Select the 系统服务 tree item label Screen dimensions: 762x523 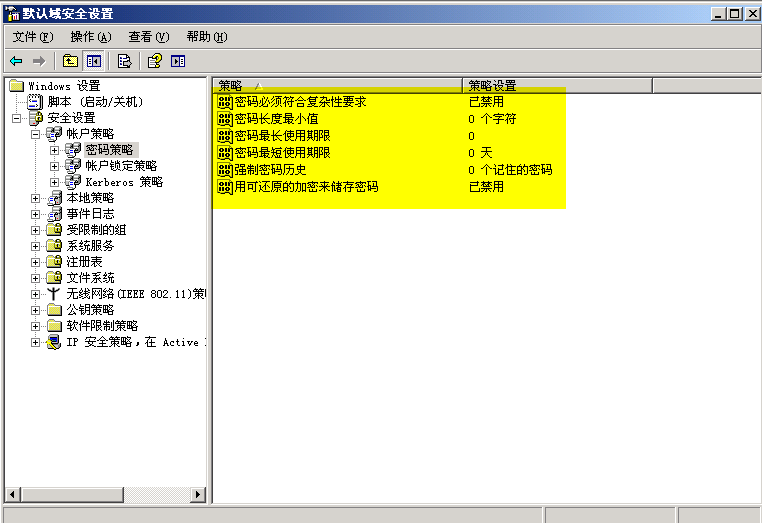point(90,246)
